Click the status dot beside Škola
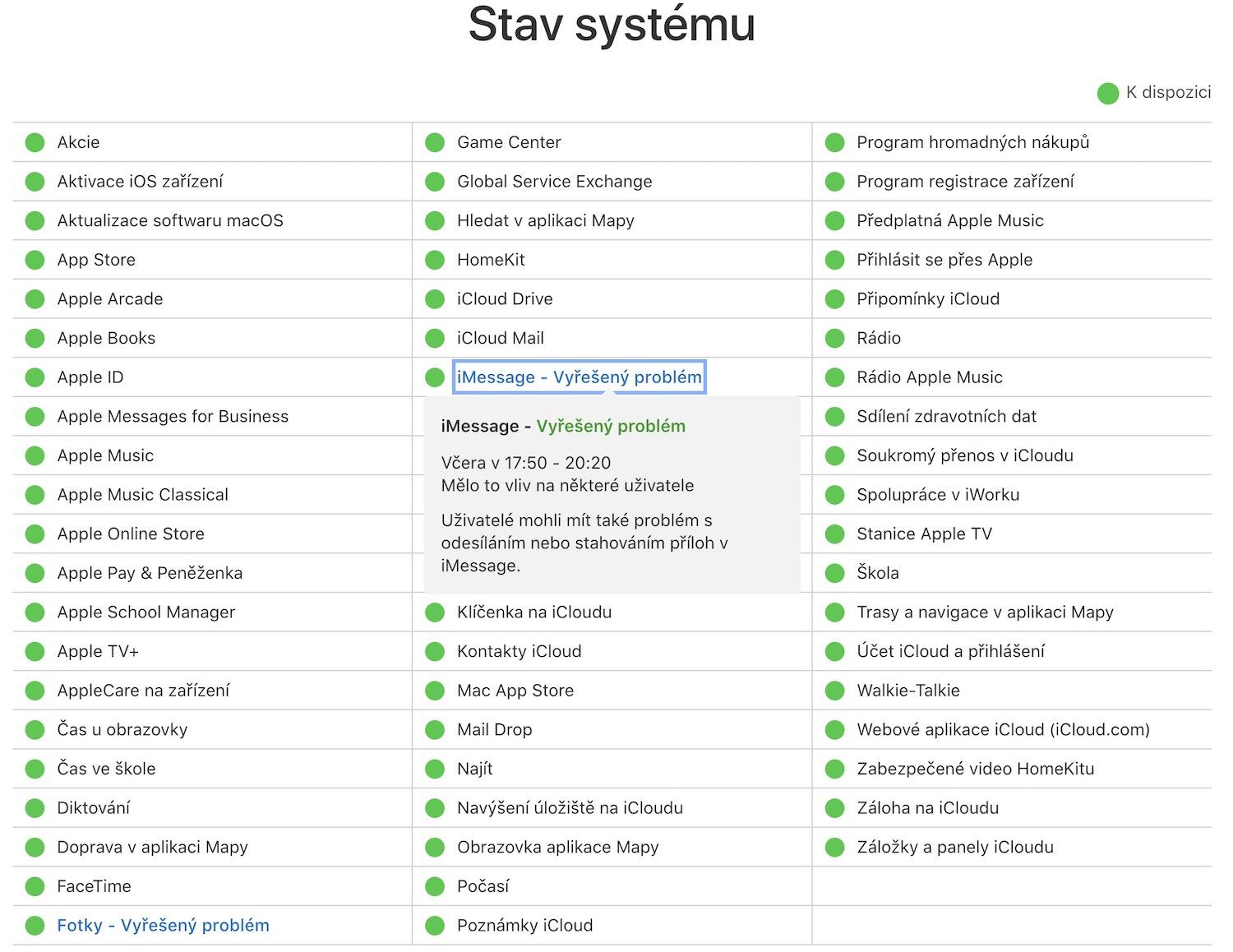This screenshot has width=1233, height=952. (x=834, y=574)
